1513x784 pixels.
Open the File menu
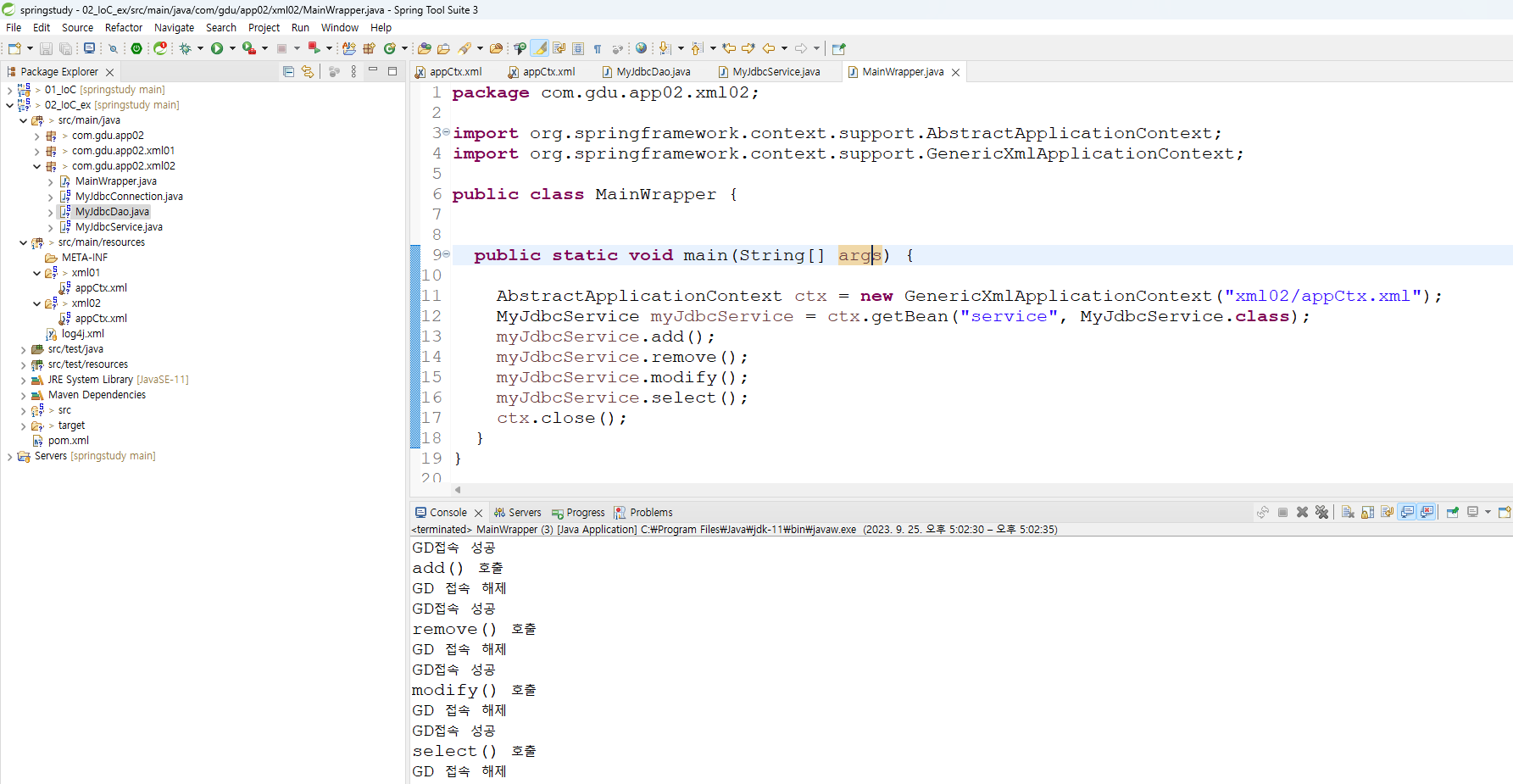point(14,28)
